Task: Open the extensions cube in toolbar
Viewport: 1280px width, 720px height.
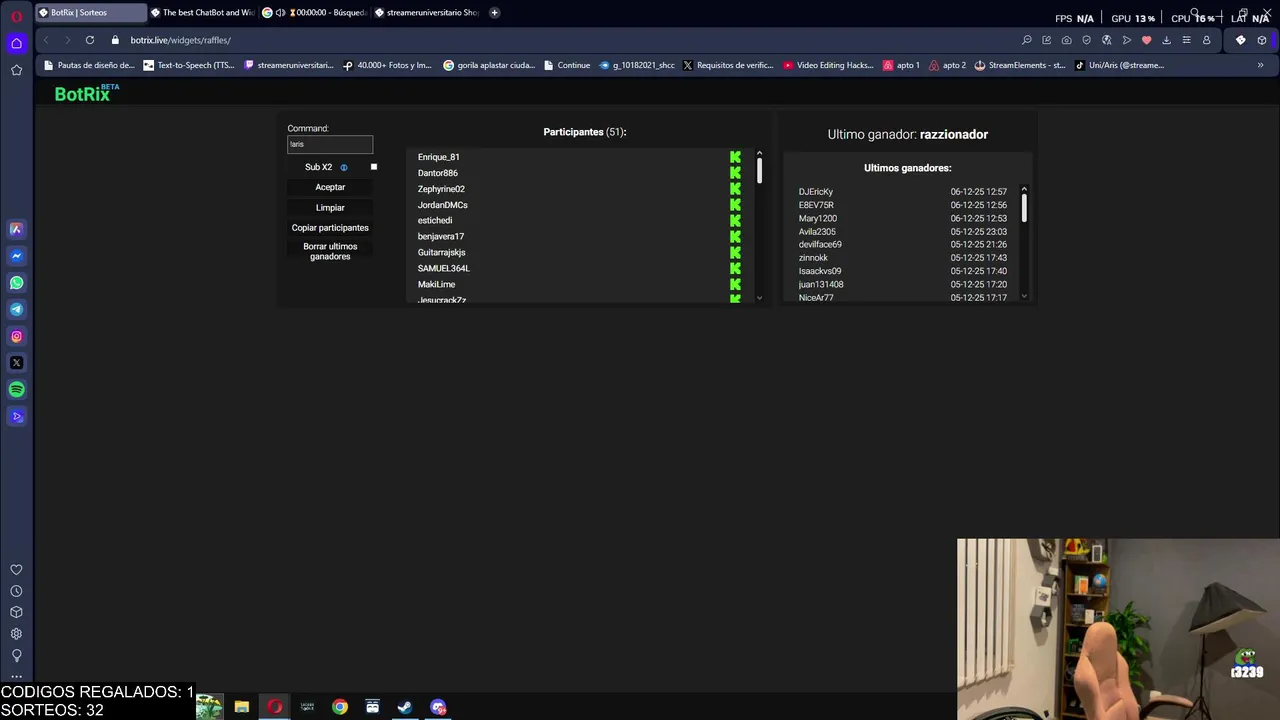Action: coord(1262,40)
